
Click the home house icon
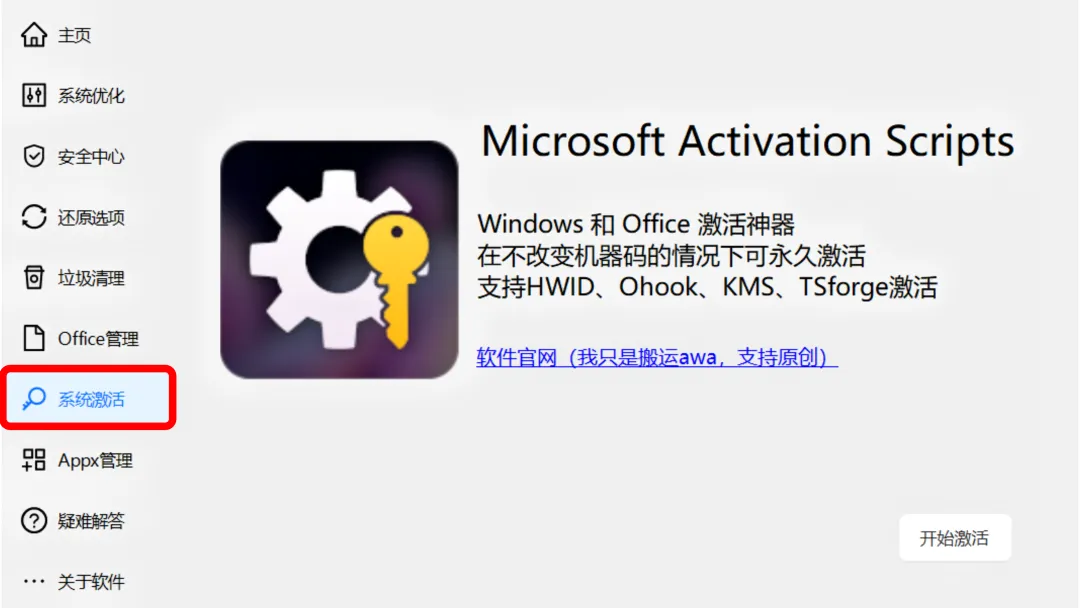click(34, 34)
